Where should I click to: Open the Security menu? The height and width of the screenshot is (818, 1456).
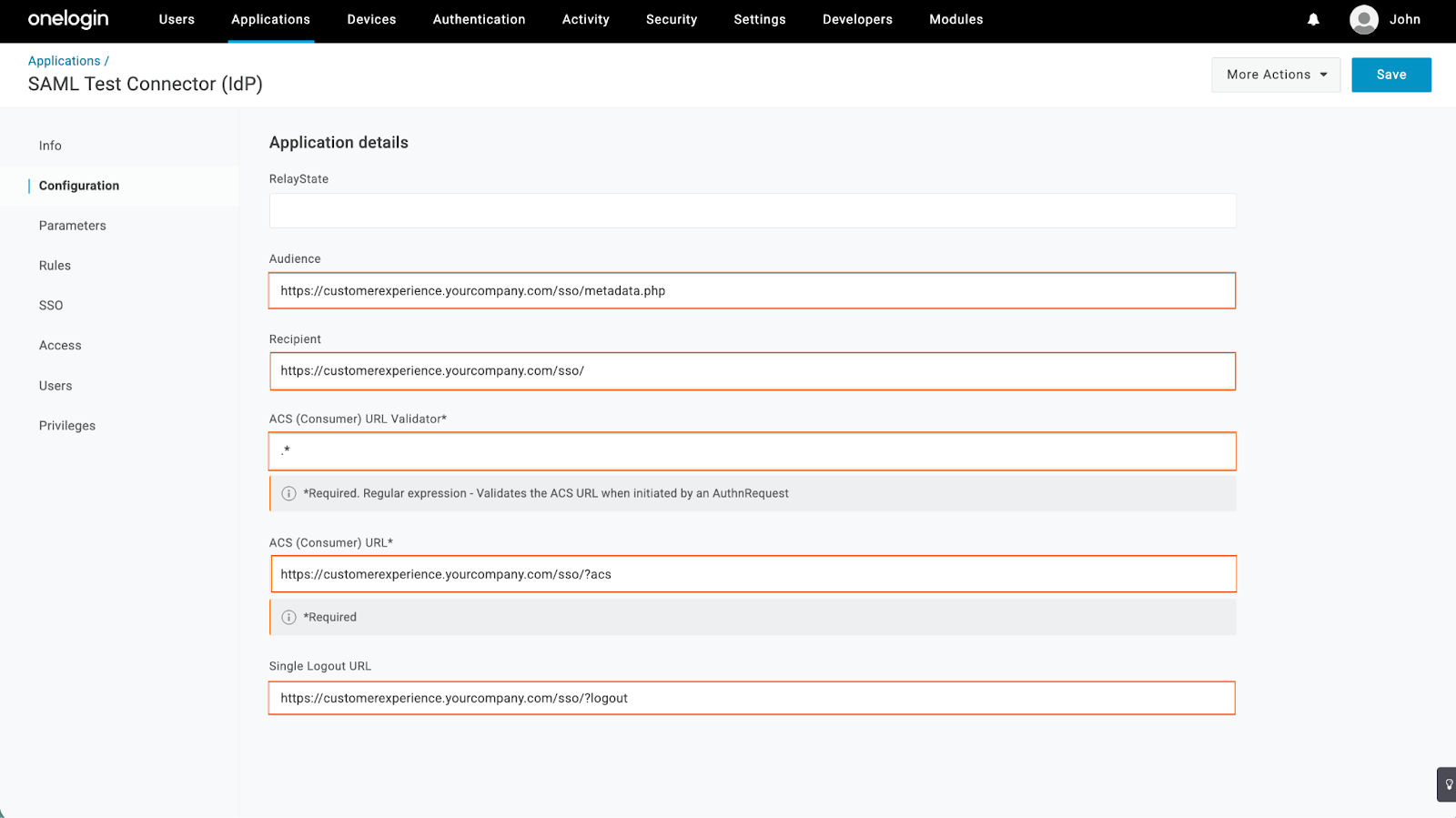point(672,19)
